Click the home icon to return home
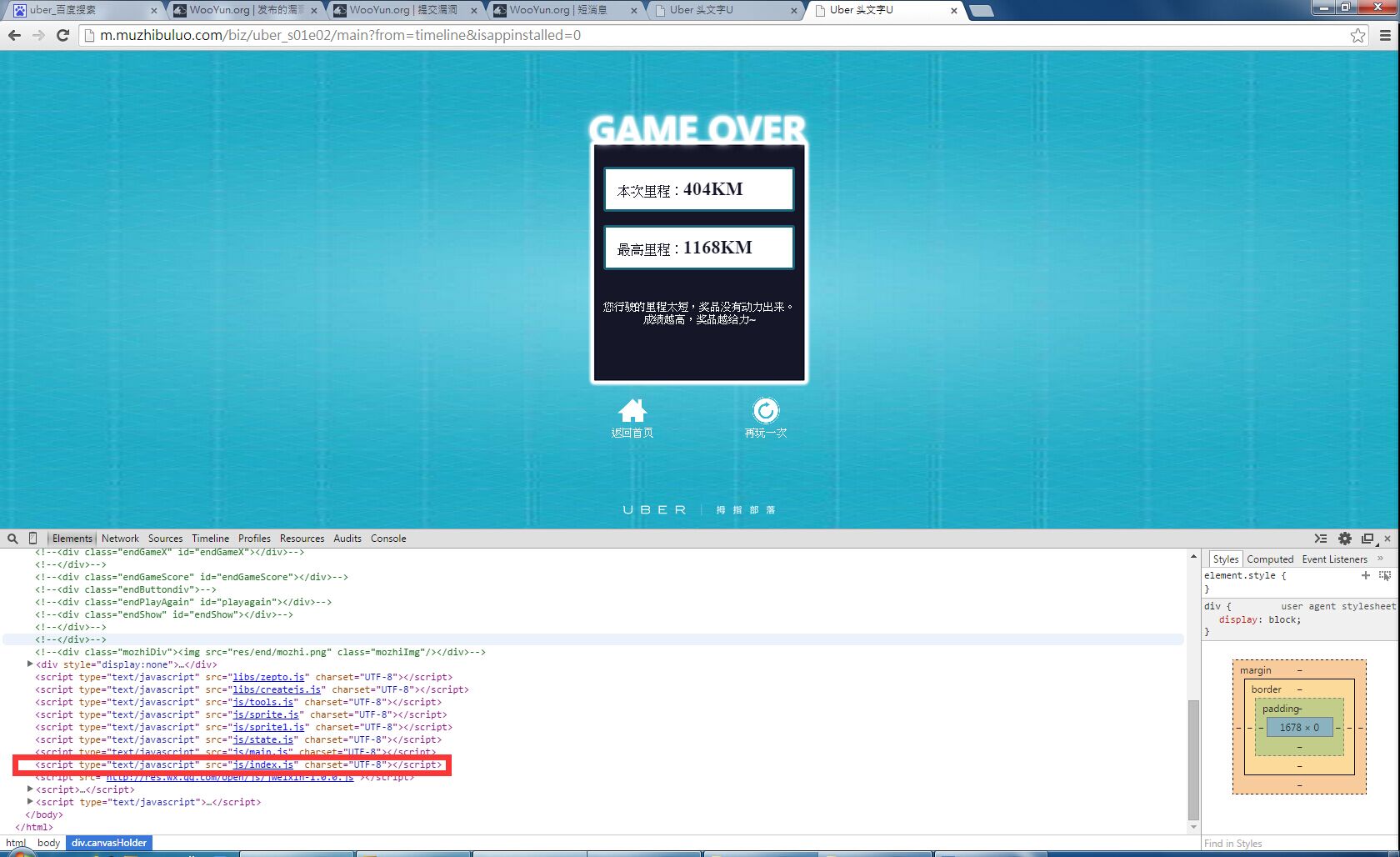Viewport: 1400px width, 857px height. pos(632,410)
